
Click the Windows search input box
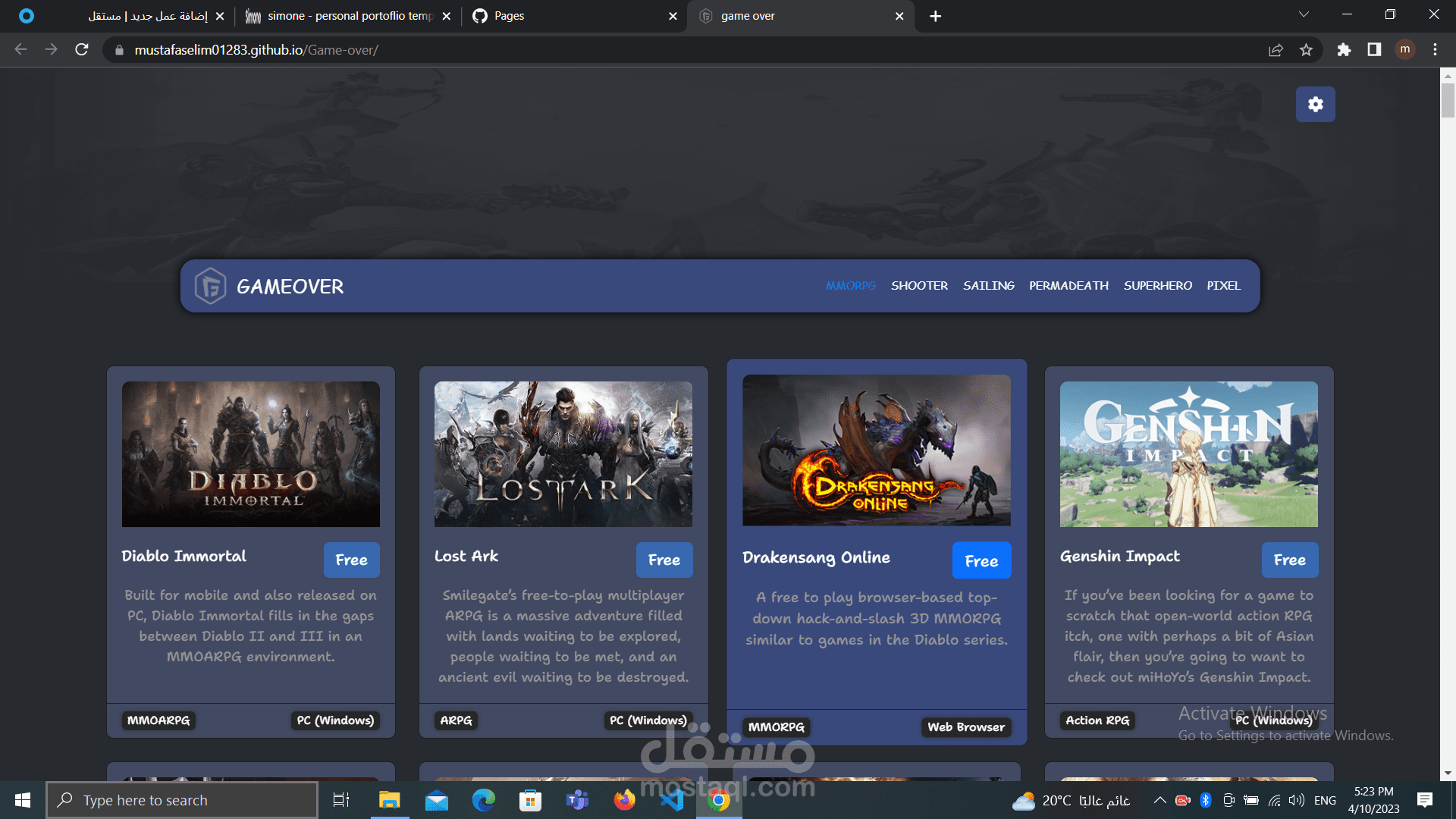pos(182,800)
